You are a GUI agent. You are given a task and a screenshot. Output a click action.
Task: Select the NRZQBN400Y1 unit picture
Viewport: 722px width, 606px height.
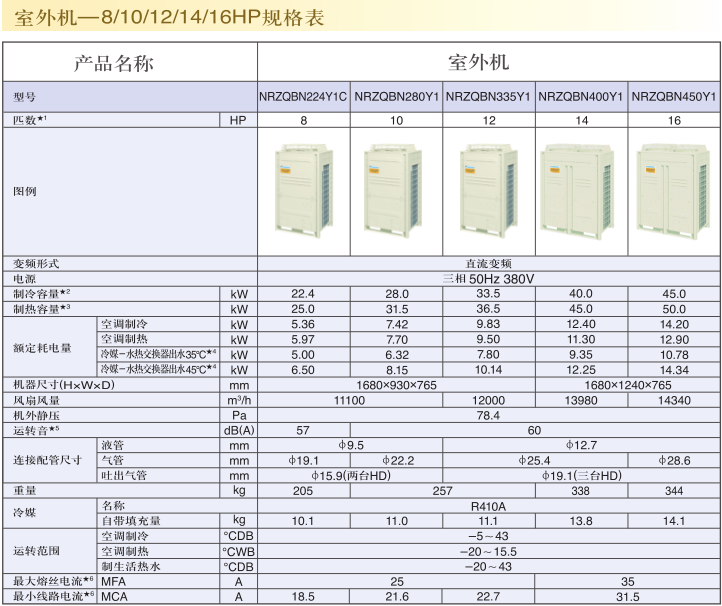580,187
